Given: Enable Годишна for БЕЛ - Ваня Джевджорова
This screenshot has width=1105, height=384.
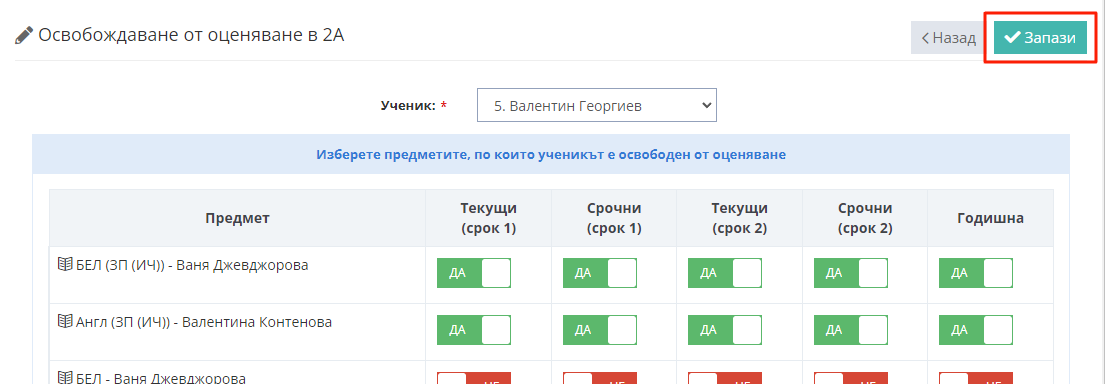Looking at the screenshot, I should [976, 378].
